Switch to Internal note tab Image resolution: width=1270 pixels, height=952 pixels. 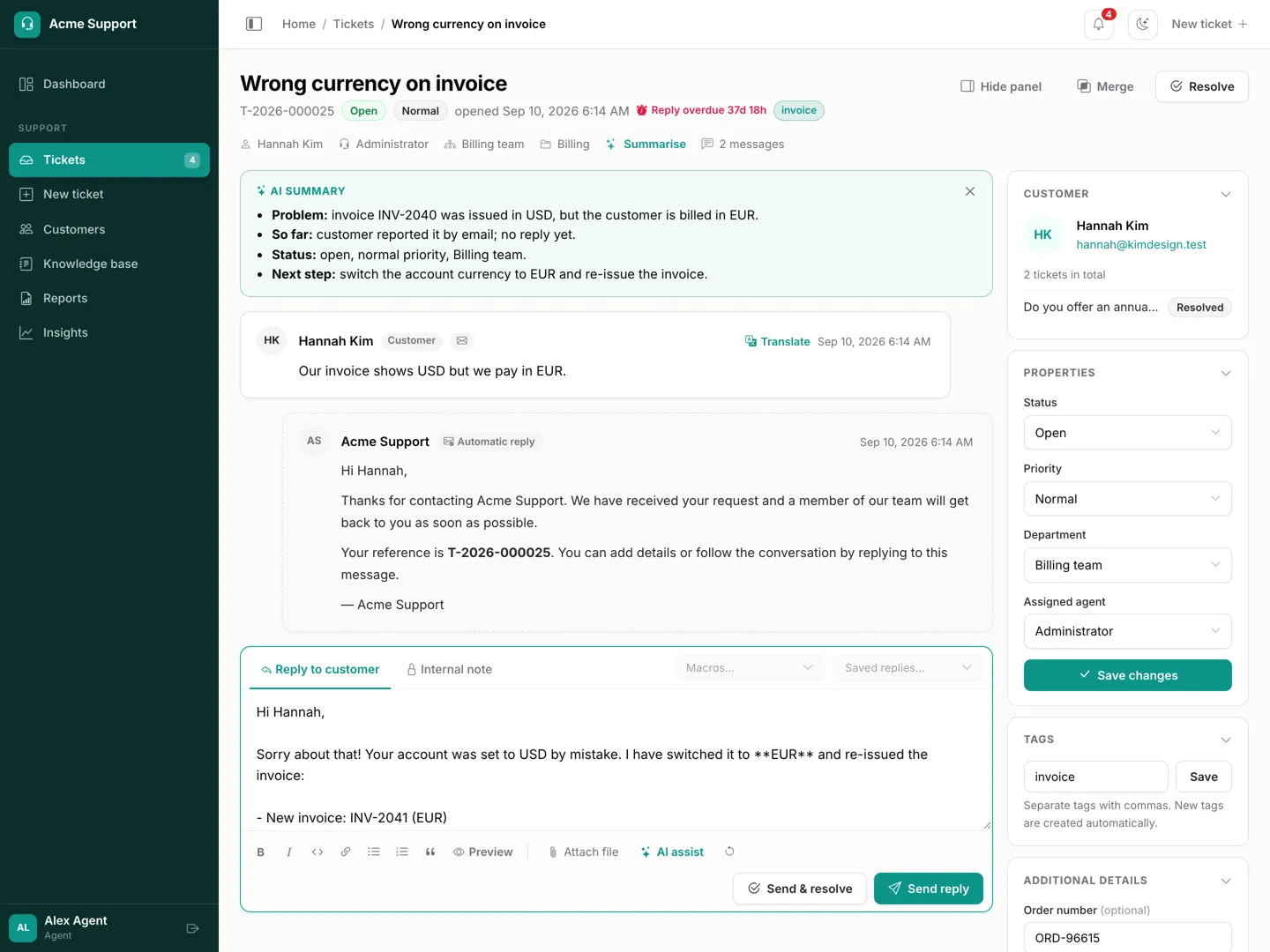449,670
